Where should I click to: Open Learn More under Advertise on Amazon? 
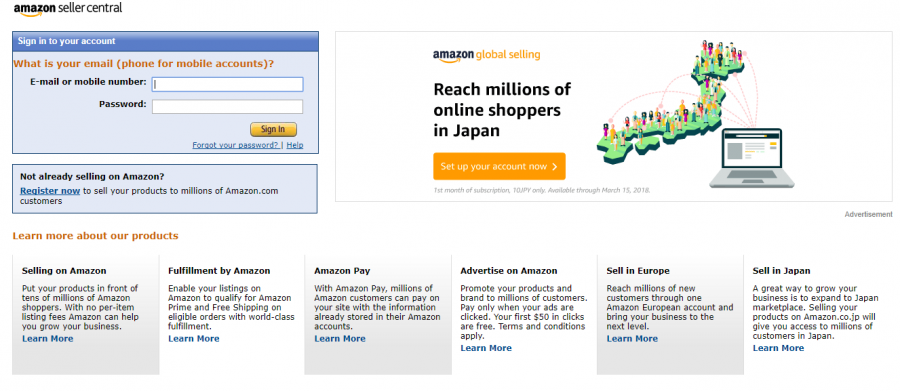[486, 348]
